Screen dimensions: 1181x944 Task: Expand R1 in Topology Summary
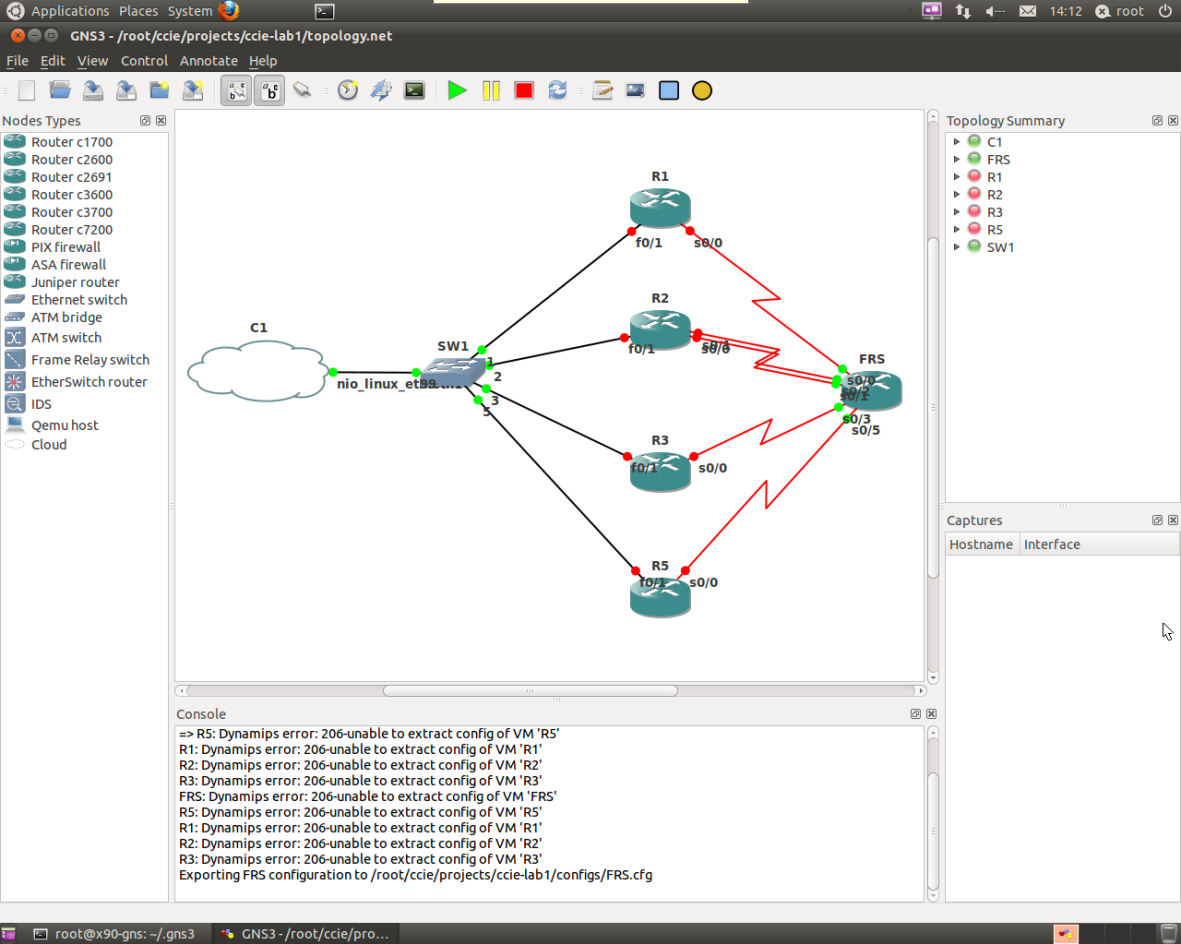[x=957, y=177]
